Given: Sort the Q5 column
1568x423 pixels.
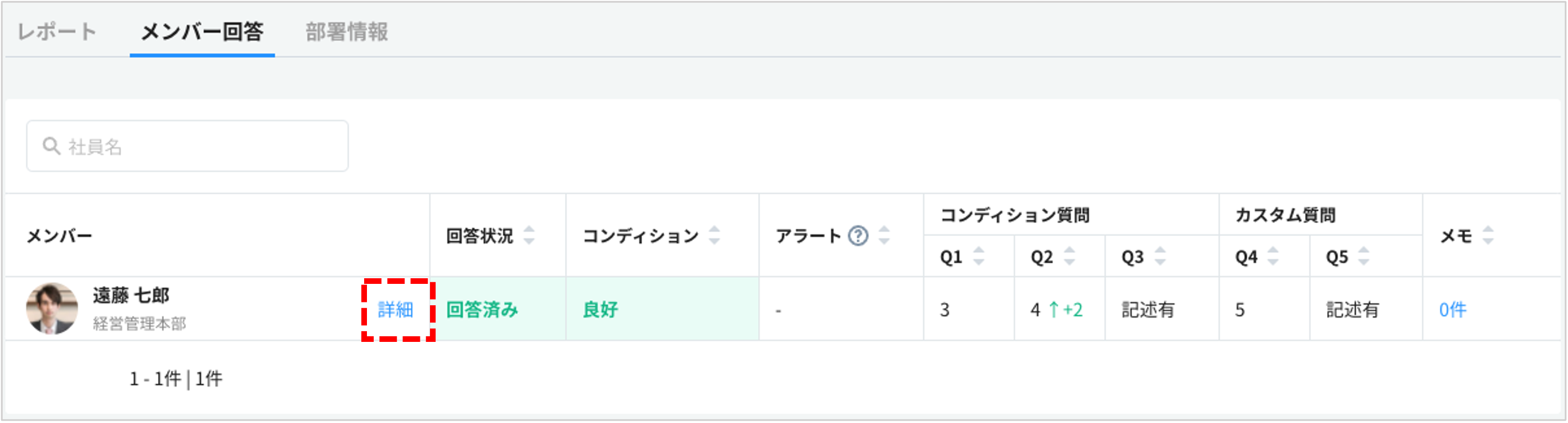Looking at the screenshot, I should tap(1364, 257).
